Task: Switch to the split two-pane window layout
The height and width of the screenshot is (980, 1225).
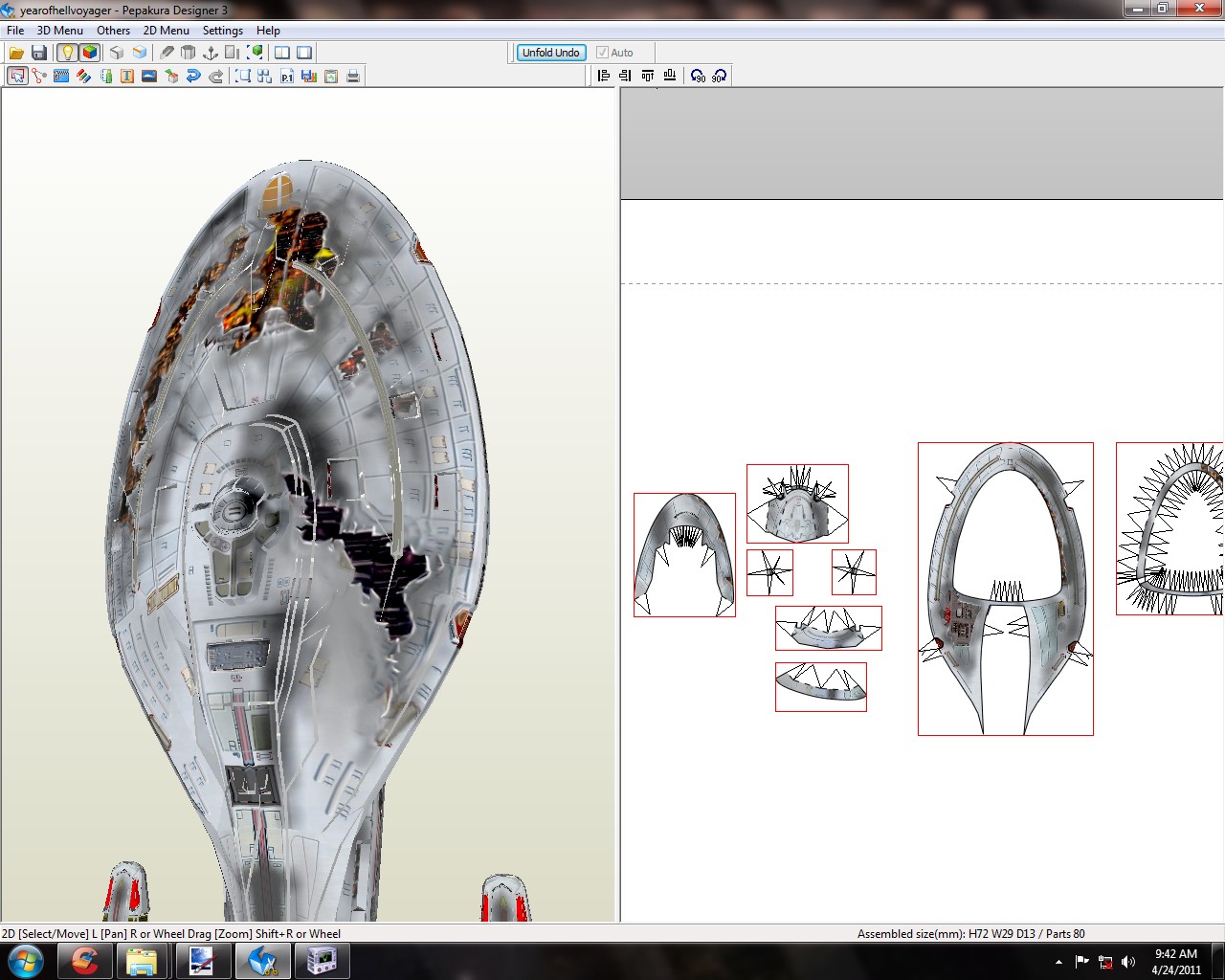Action: pyautogui.click(x=282, y=53)
